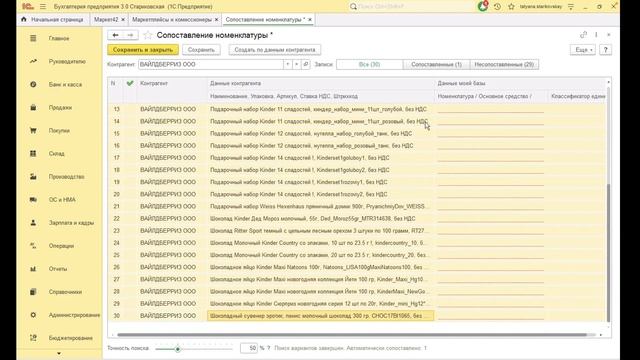Click the horizontal table scrollbar

[352, 335]
